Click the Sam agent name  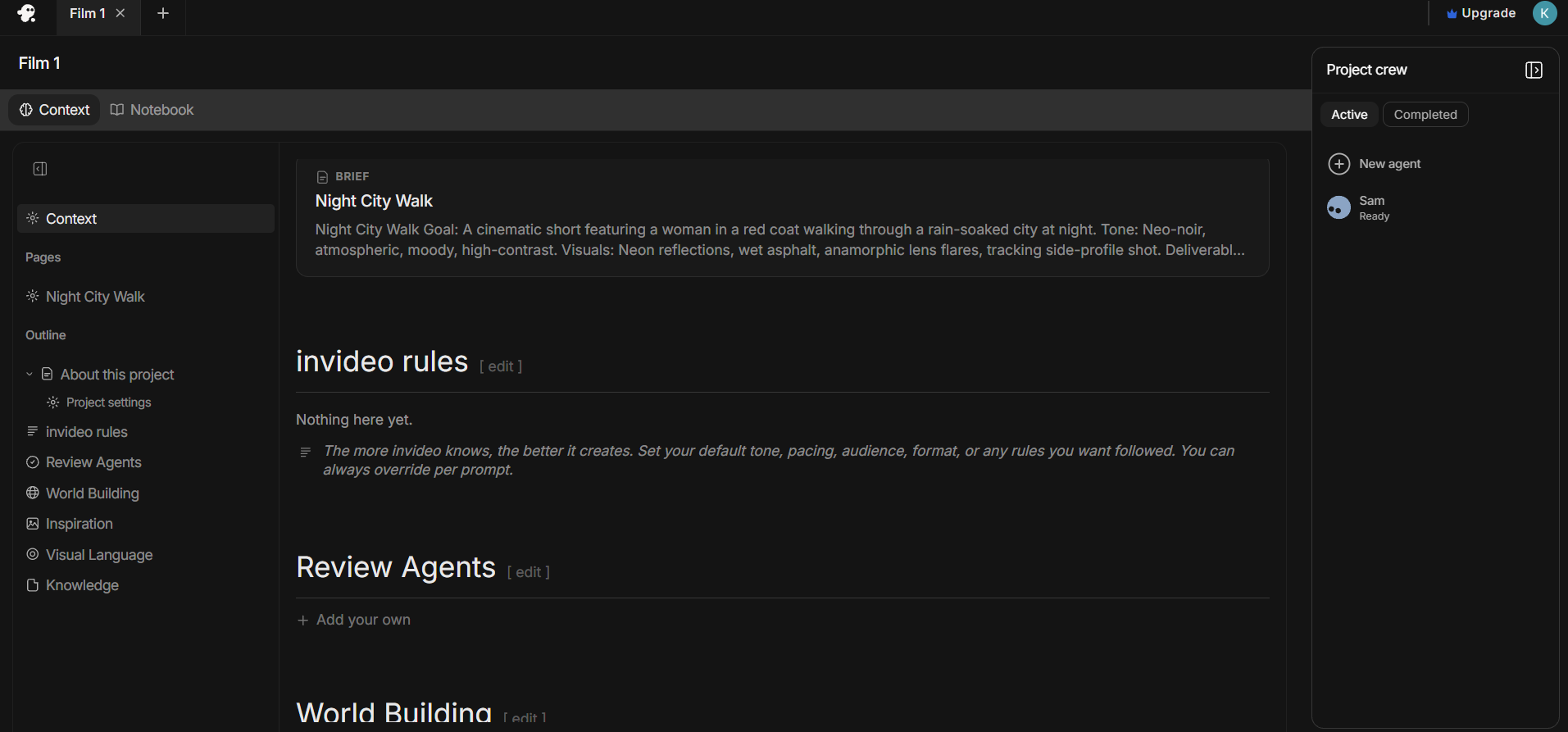pyautogui.click(x=1372, y=201)
